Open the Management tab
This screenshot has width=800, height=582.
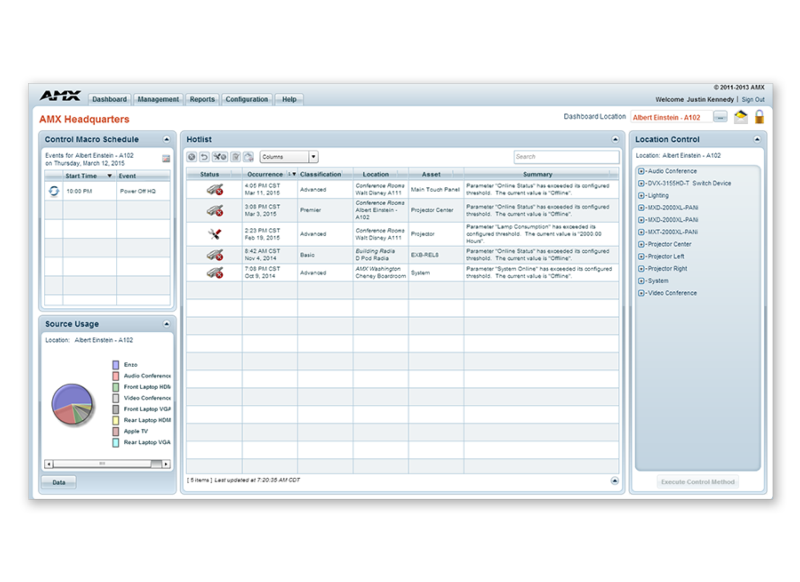(x=158, y=99)
